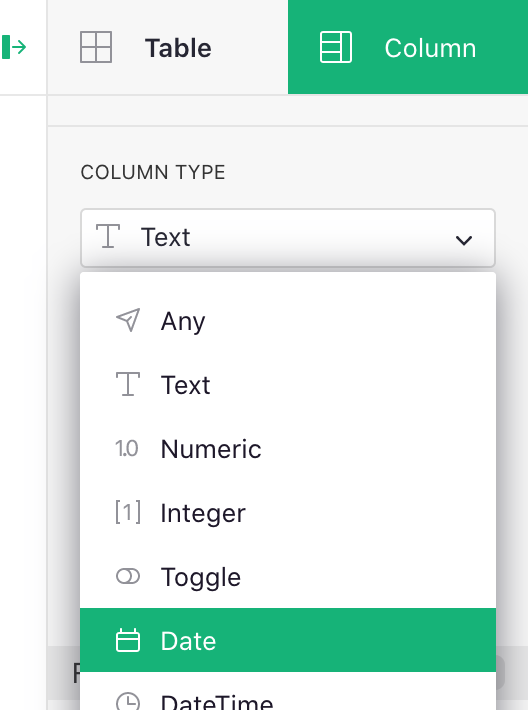
Task: Click the [1] Integer icon
Action: coord(128,512)
